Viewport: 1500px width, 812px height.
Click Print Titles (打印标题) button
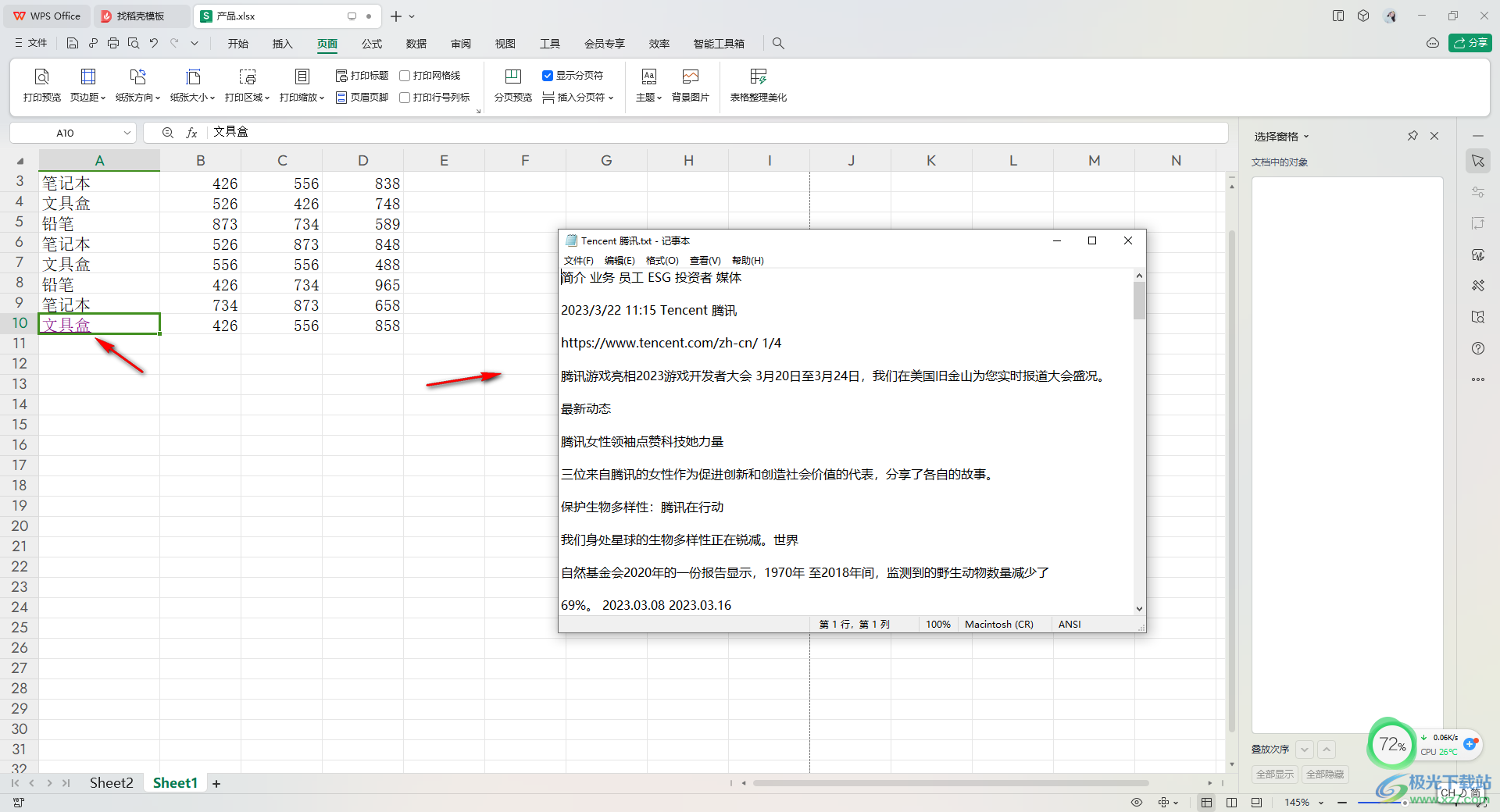coord(362,76)
